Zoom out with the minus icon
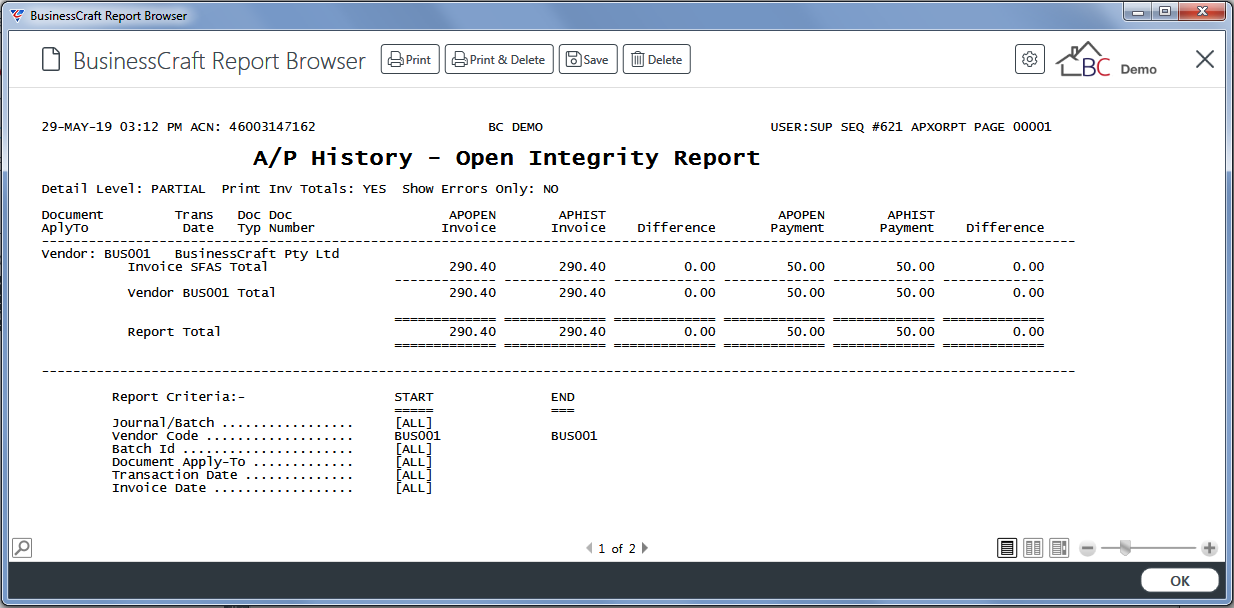Viewport: 1234px width, 608px height. [x=1088, y=548]
